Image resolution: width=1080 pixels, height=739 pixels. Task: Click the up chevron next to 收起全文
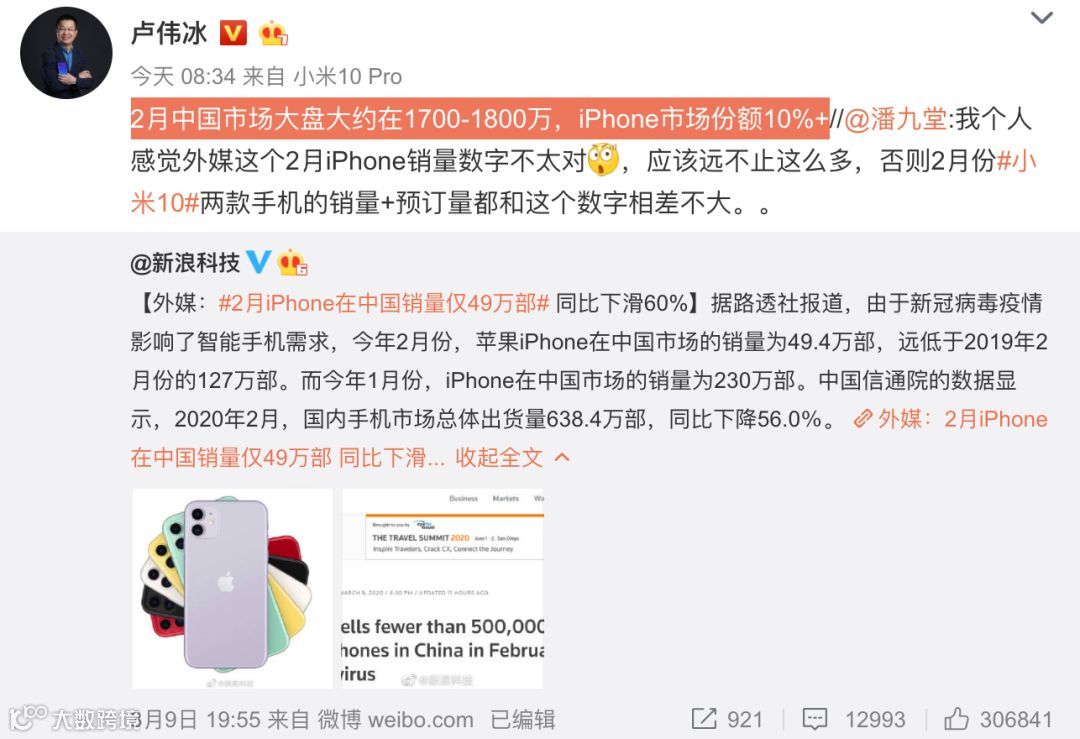pos(562,457)
